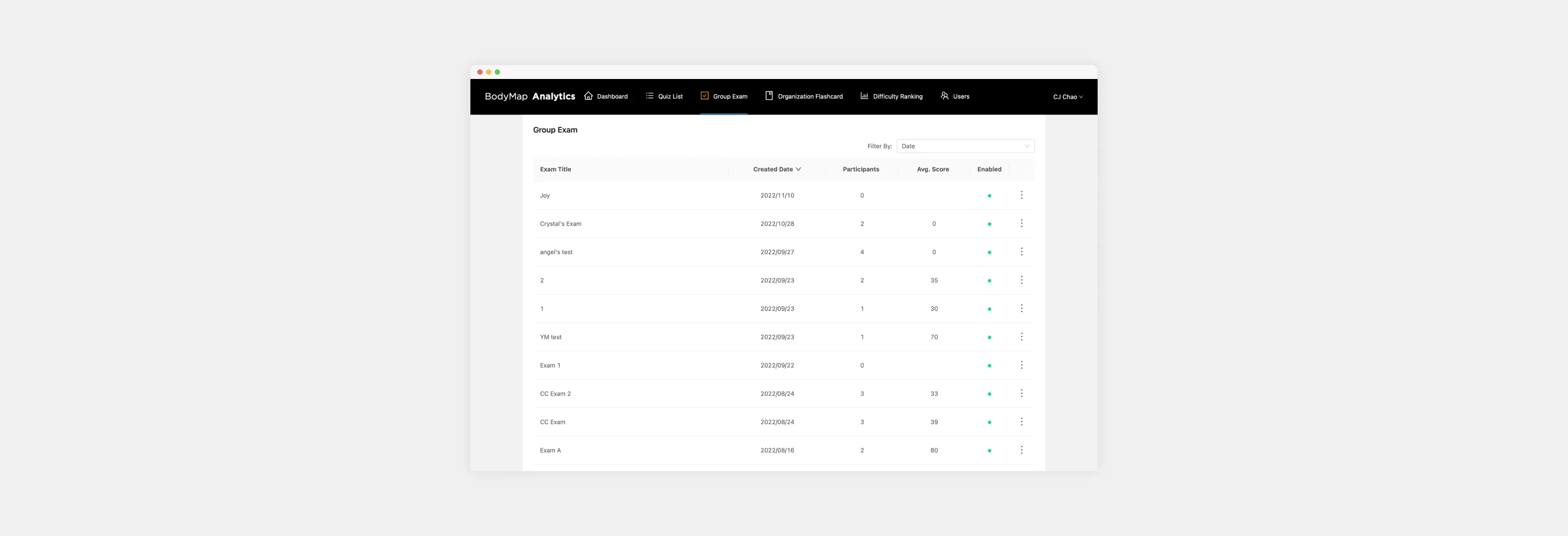Open the CJ Chao account dropdown
1568x536 pixels.
point(1068,96)
